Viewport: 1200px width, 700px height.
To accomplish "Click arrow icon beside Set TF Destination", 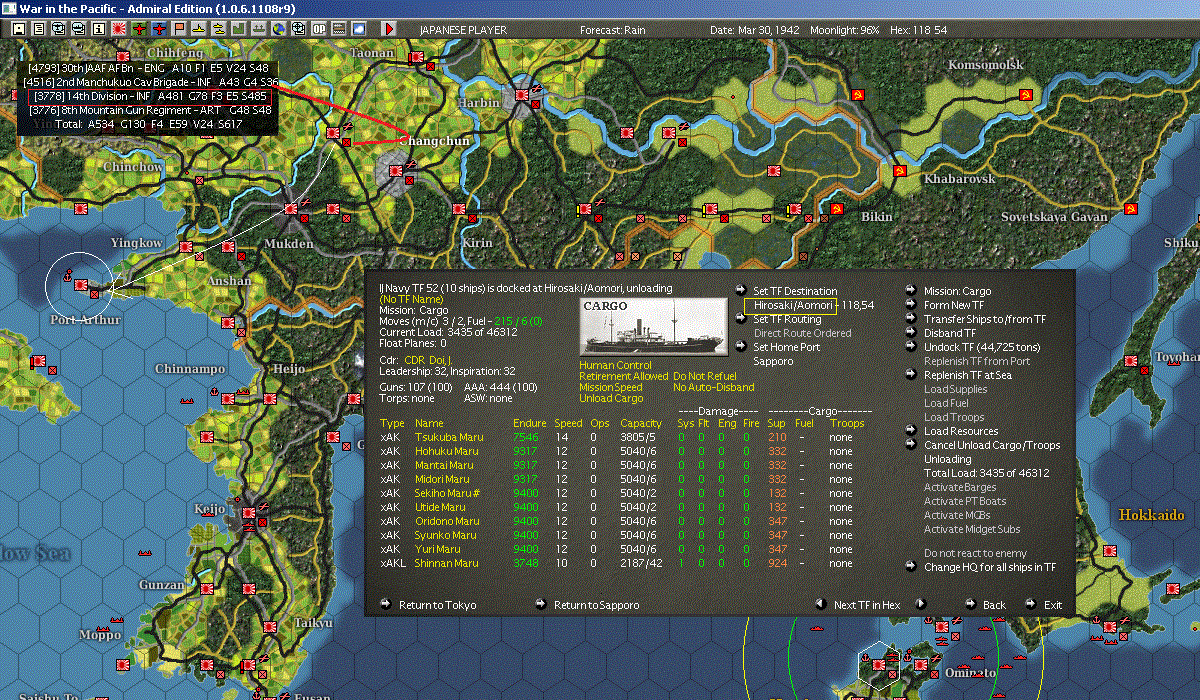I will [740, 291].
